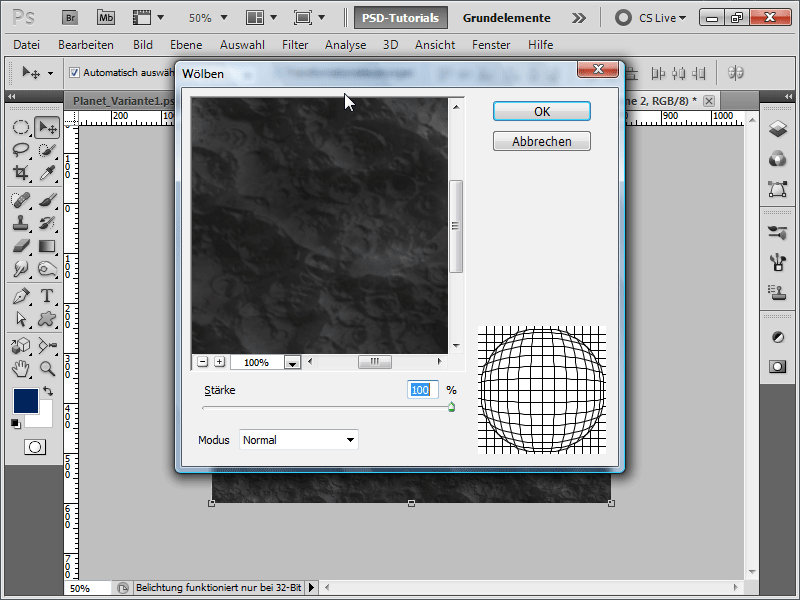Confirm Wölben dialog with OK
This screenshot has width=800, height=600.
[x=542, y=111]
